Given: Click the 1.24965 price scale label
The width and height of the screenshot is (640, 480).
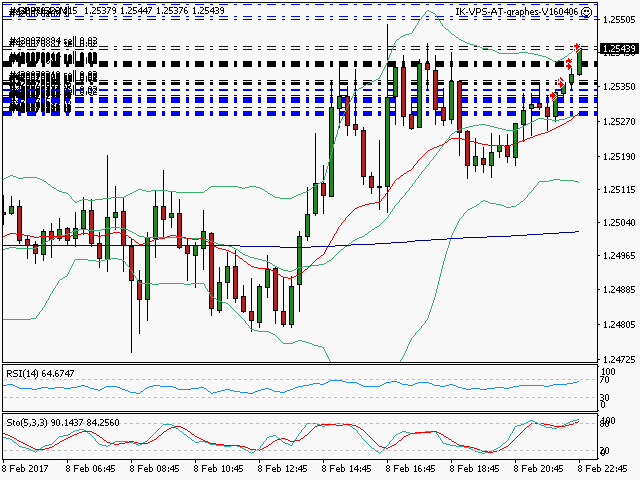Looking at the screenshot, I should point(619,256).
